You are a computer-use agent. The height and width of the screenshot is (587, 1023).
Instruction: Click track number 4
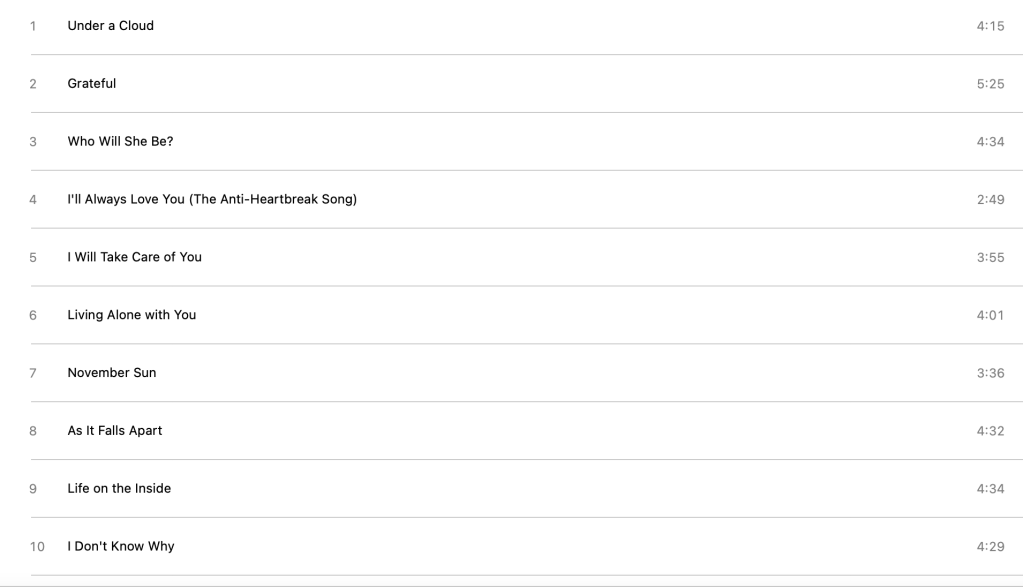click(x=33, y=200)
